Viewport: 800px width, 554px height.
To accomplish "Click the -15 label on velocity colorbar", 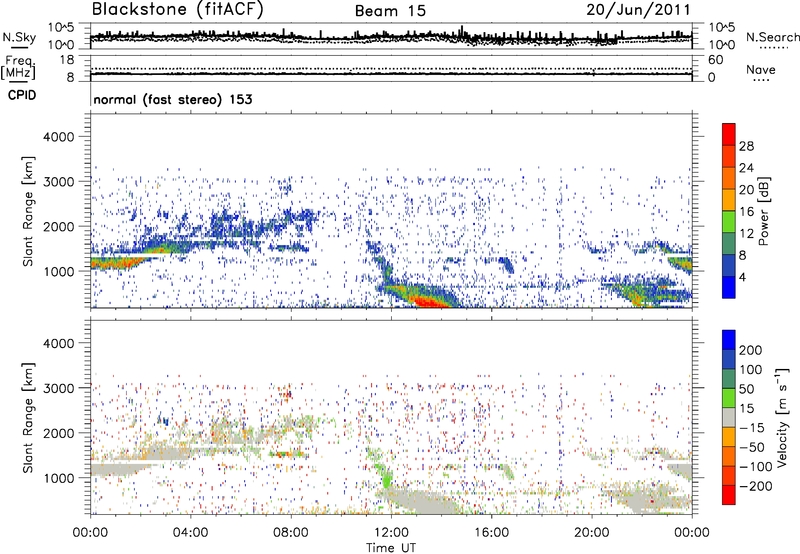I will (752, 428).
